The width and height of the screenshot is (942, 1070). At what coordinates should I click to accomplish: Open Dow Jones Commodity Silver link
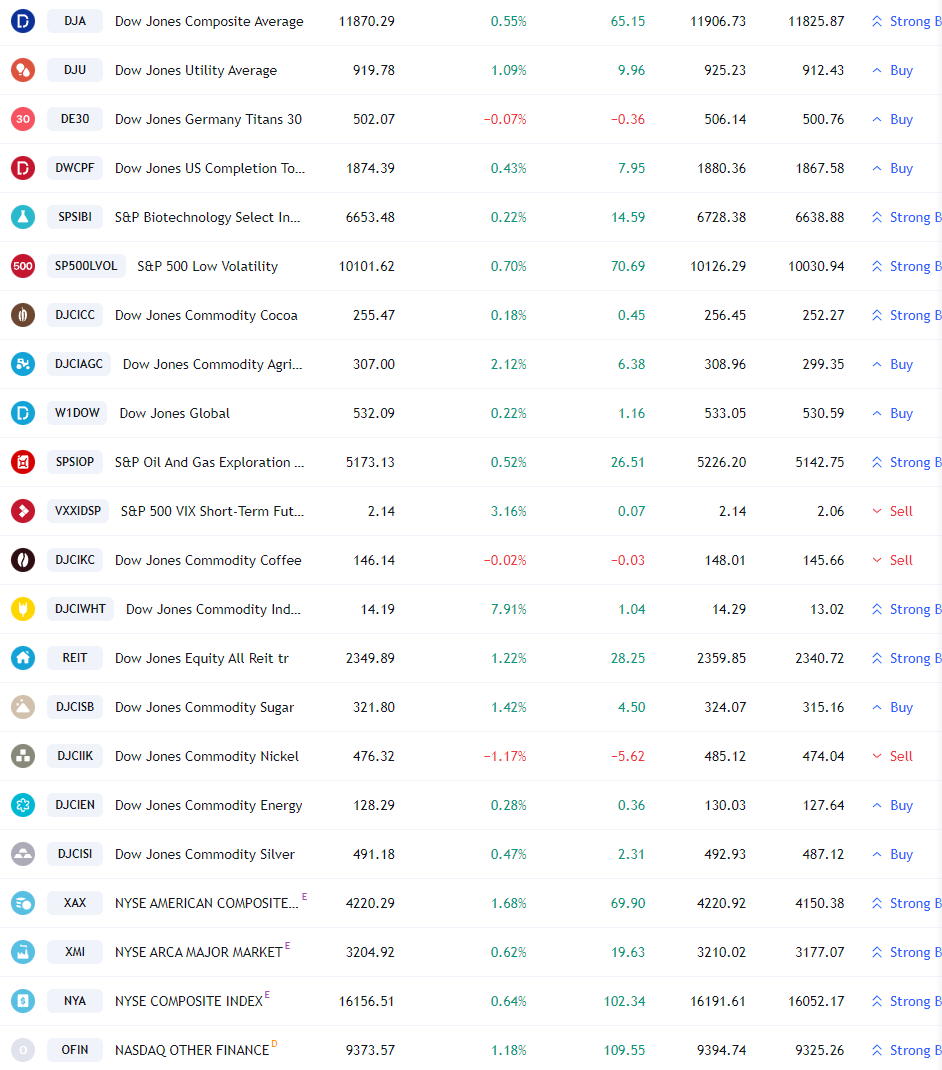pos(205,854)
